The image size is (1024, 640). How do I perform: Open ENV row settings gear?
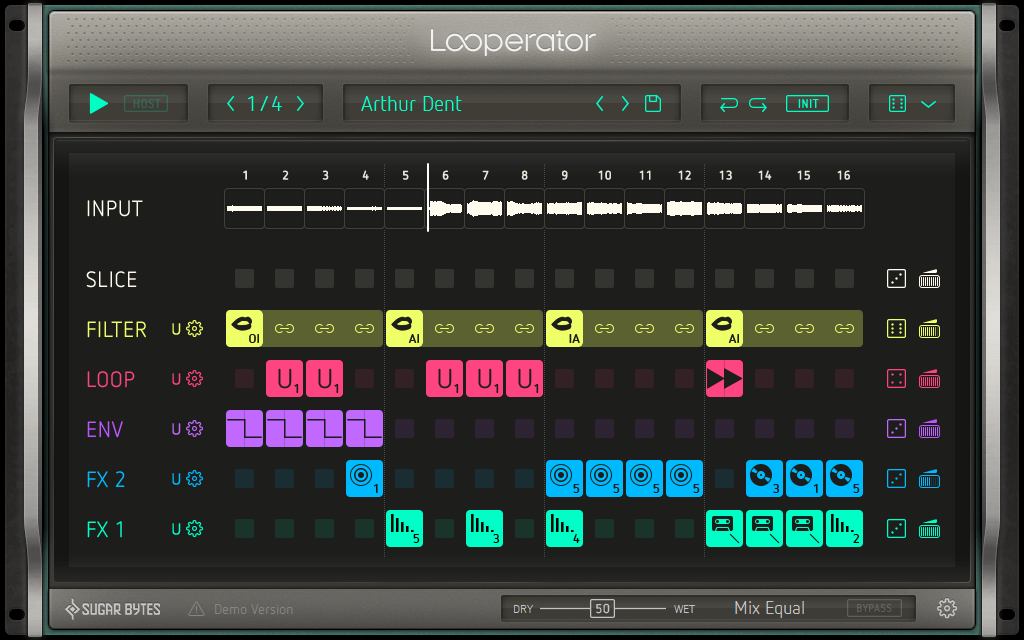click(195, 429)
